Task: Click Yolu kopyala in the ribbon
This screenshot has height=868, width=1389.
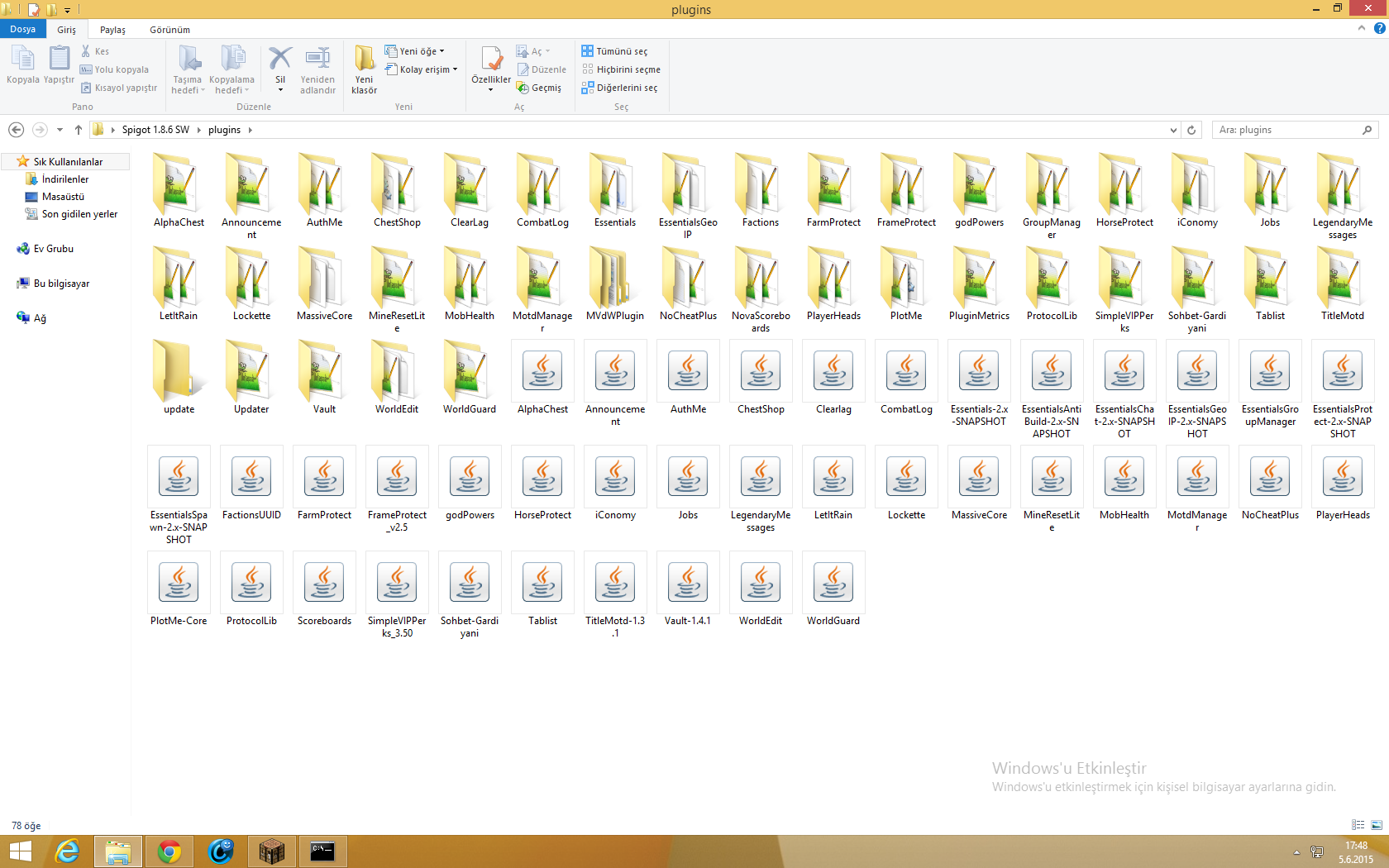Action: [x=115, y=69]
